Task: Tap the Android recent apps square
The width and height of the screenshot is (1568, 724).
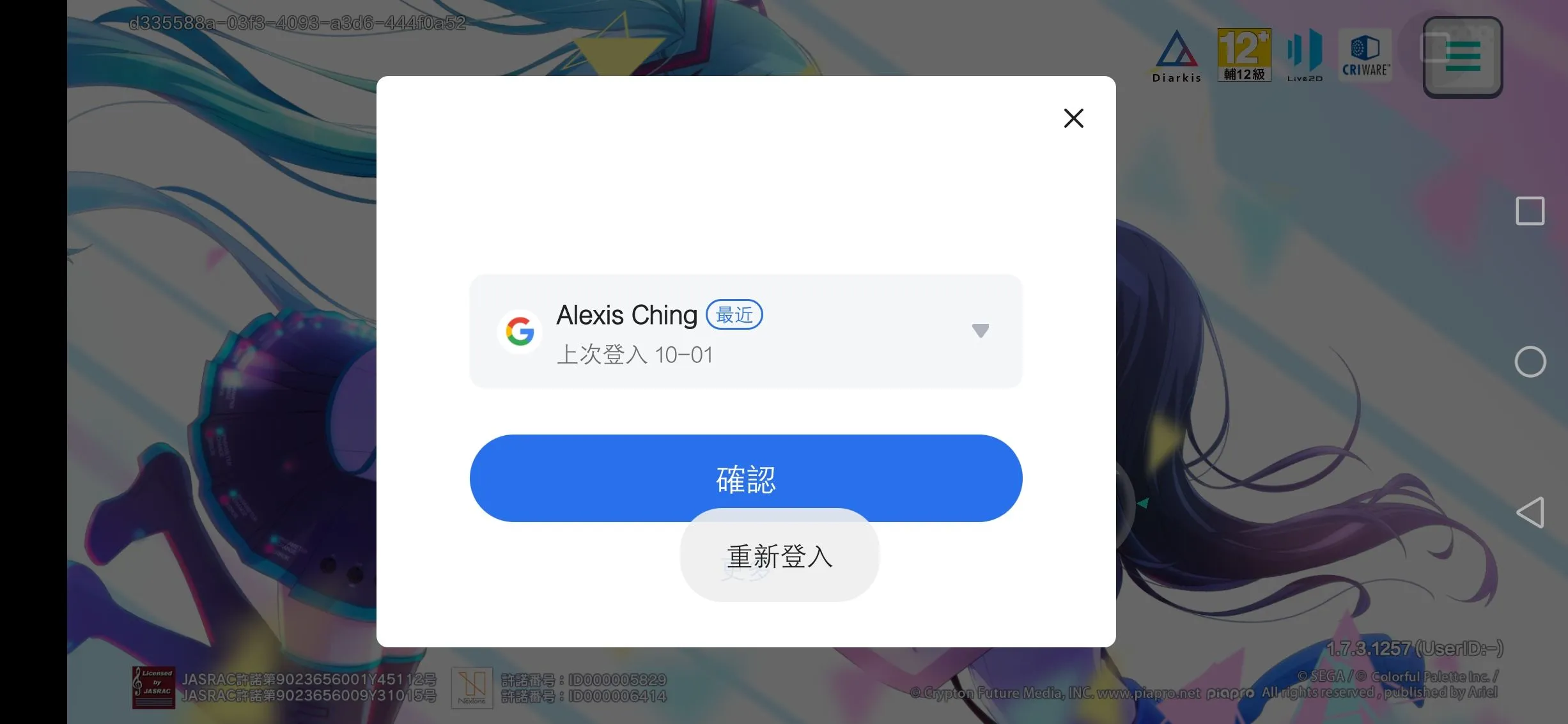Action: click(x=1530, y=211)
